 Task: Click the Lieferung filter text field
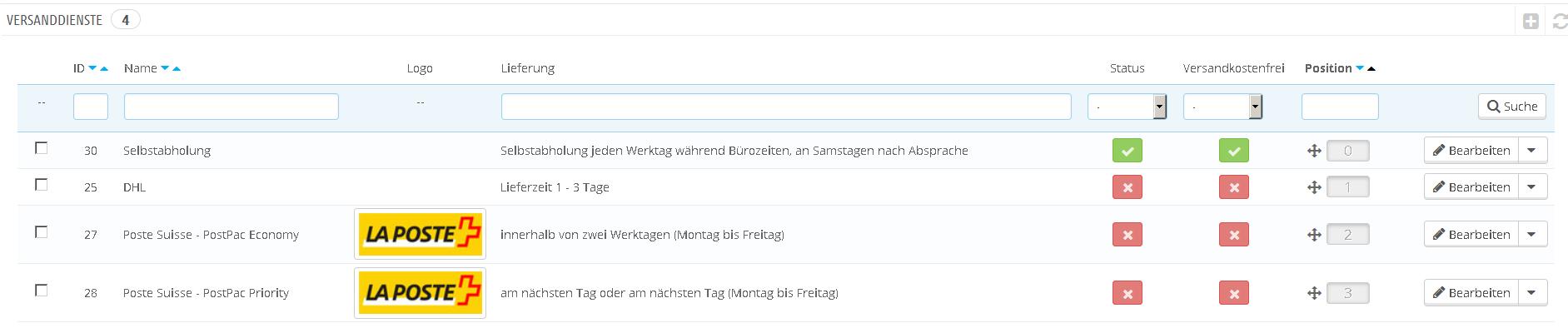tap(785, 107)
